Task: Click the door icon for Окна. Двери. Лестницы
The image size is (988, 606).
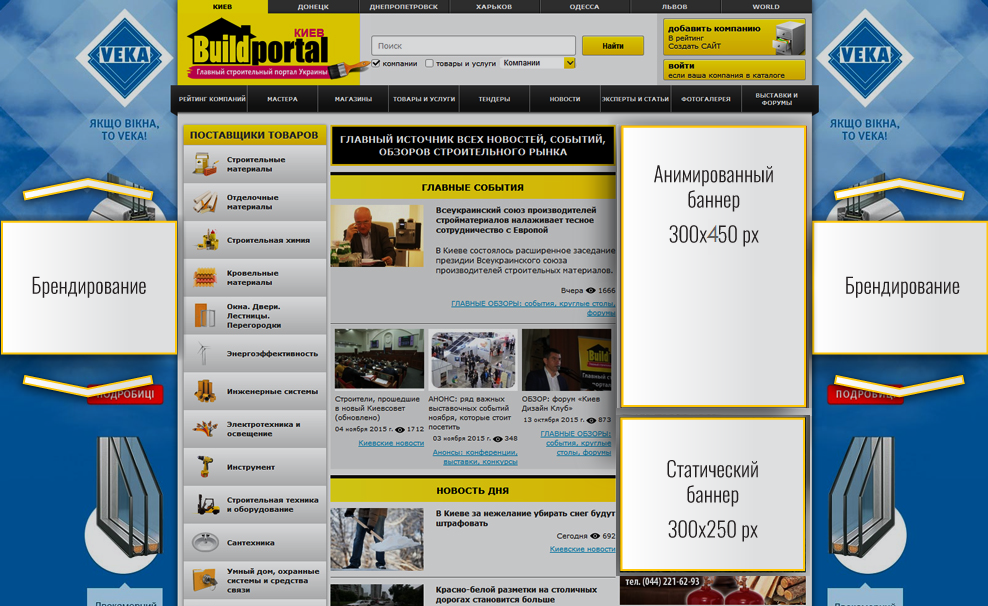Action: pos(205,315)
